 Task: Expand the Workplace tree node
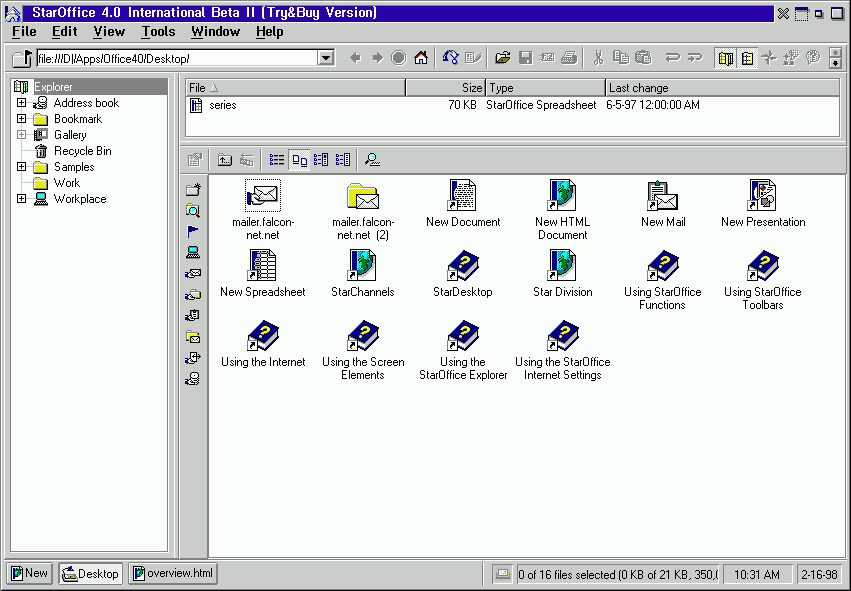click(21, 199)
